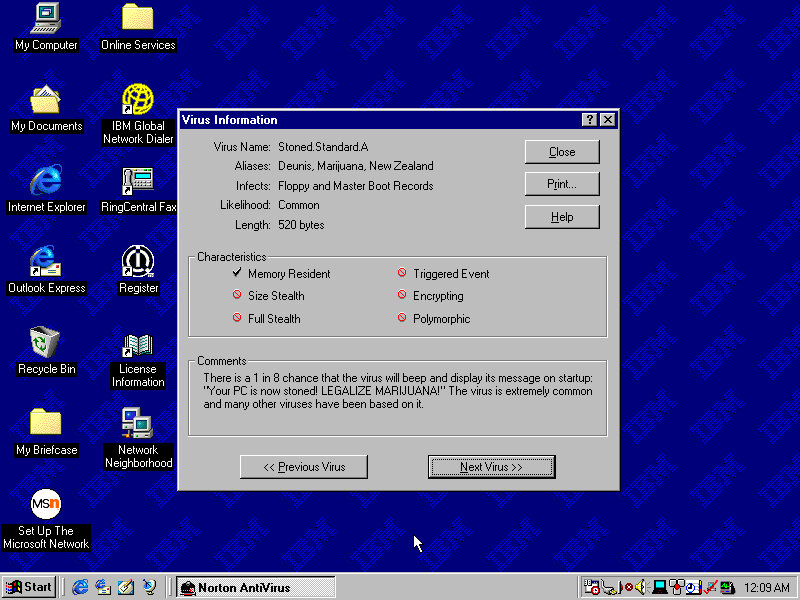Click the Memory Resident checkmark indicator
This screenshot has width=800, height=600.
coord(237,273)
